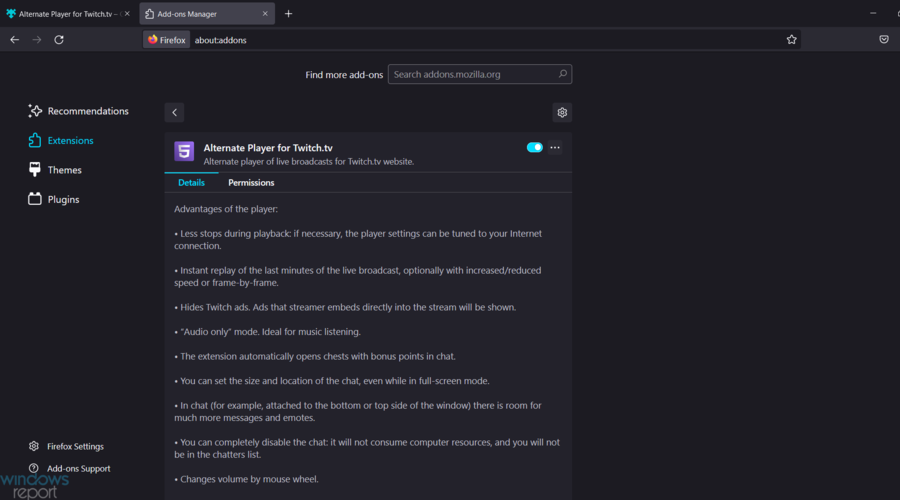Go back to the extensions list

click(x=174, y=113)
